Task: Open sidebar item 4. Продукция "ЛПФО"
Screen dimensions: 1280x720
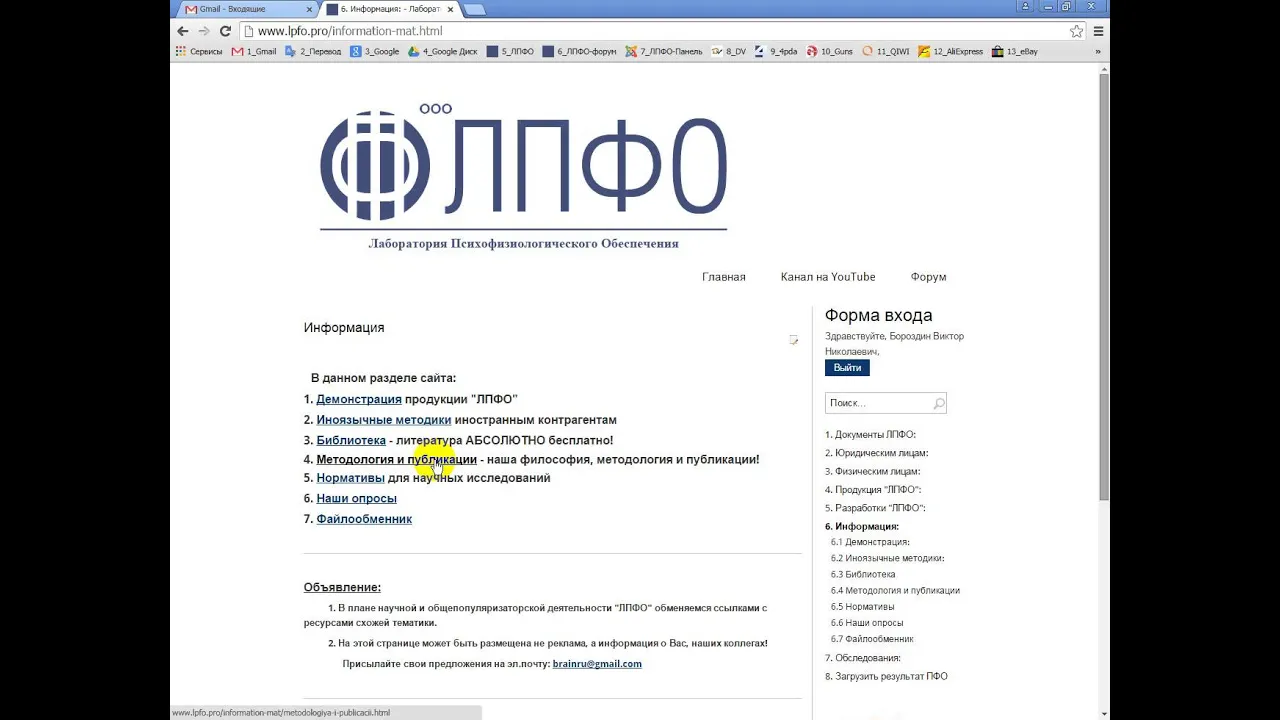Action: [x=873, y=490]
